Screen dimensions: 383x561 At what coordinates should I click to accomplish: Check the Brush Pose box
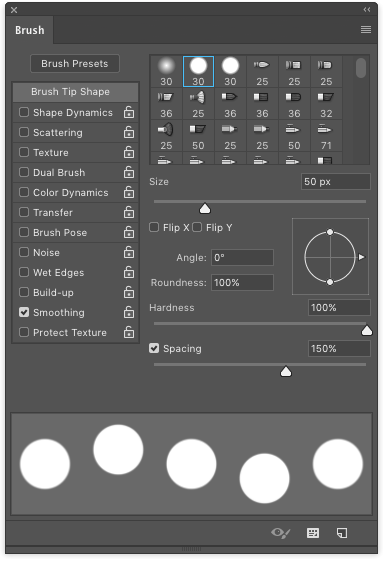pyautogui.click(x=24, y=232)
